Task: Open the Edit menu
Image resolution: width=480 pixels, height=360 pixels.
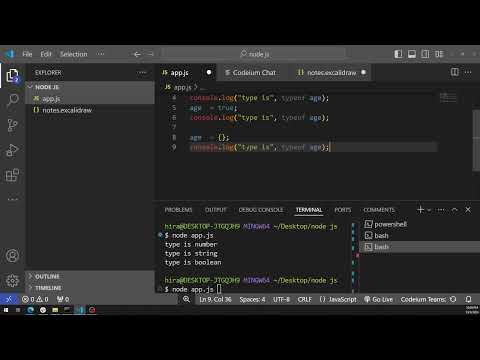Action: tap(46, 54)
